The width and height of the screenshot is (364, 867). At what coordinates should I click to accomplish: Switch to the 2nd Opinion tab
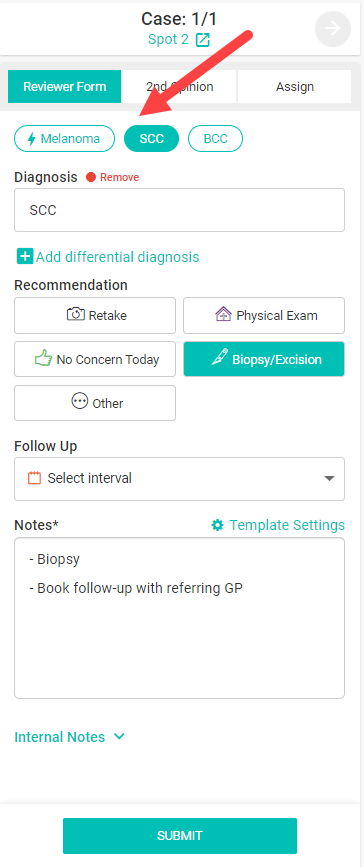tap(179, 87)
